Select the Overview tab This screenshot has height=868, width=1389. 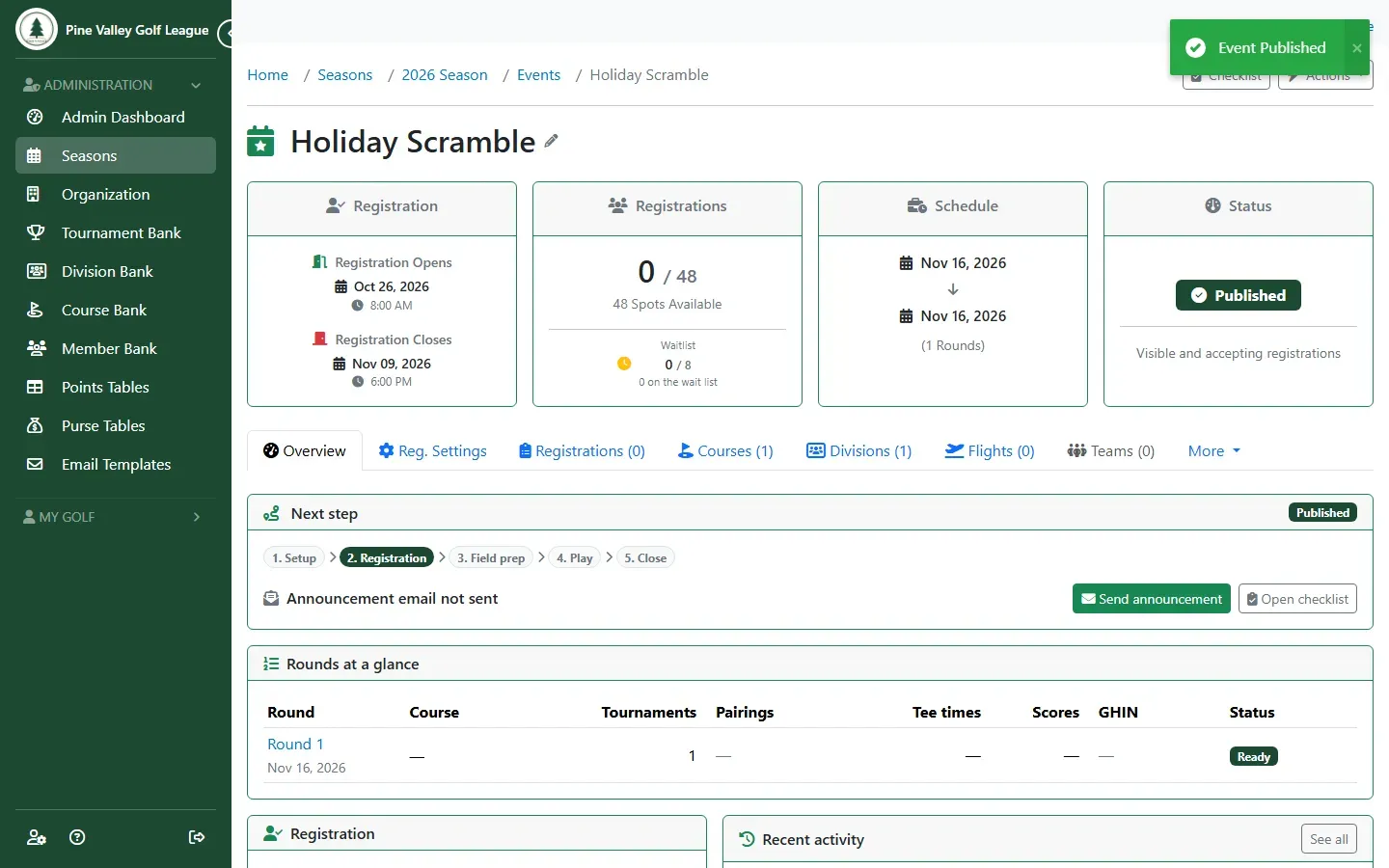305,450
